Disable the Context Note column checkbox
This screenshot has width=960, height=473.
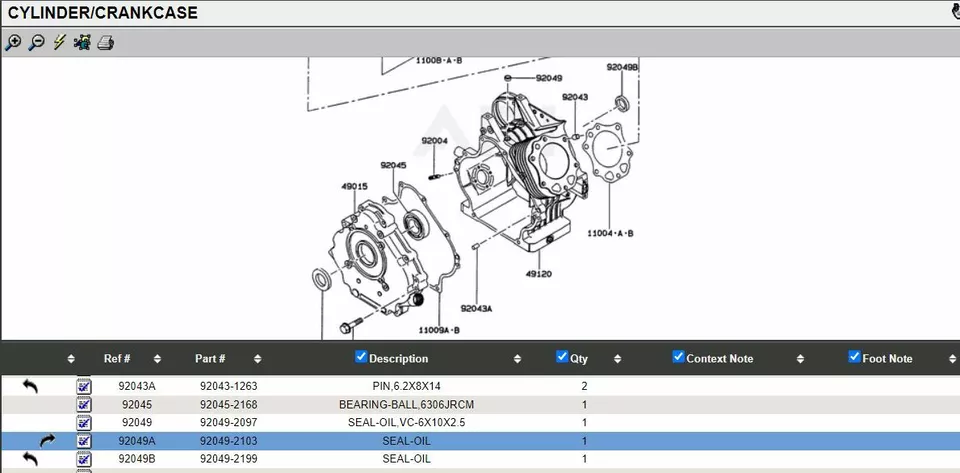coord(678,357)
